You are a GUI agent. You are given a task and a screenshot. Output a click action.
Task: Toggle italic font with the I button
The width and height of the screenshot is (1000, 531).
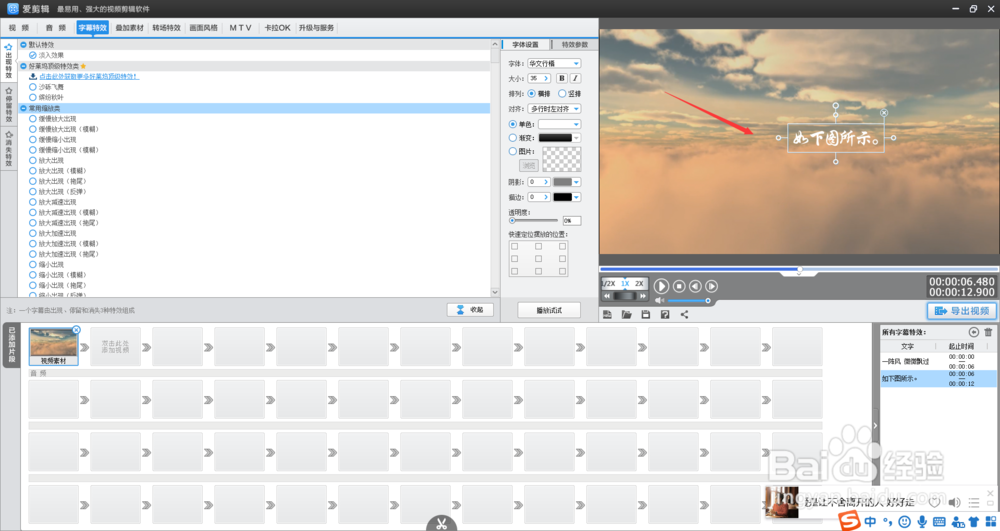(x=575, y=78)
